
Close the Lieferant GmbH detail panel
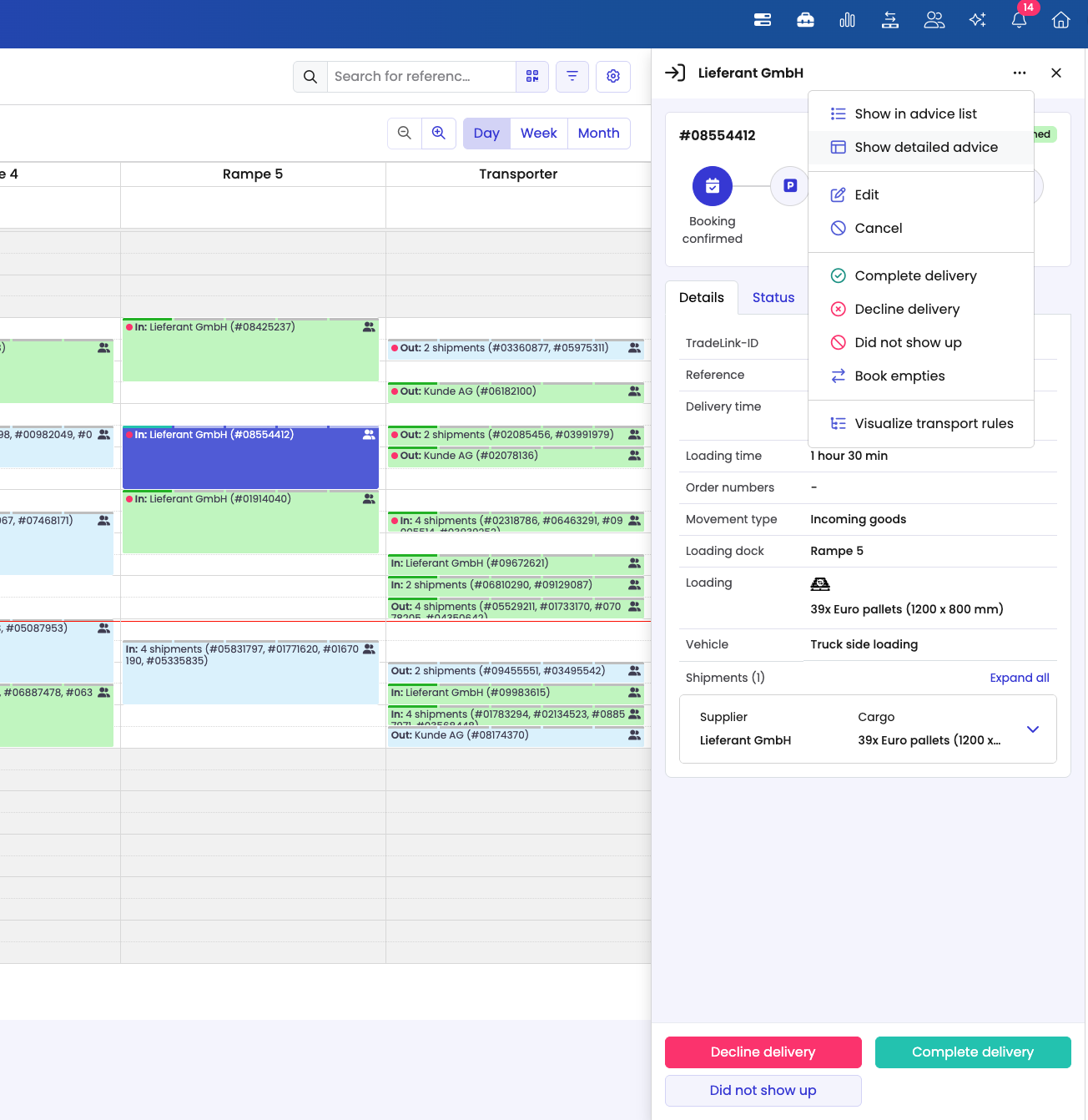click(1056, 73)
